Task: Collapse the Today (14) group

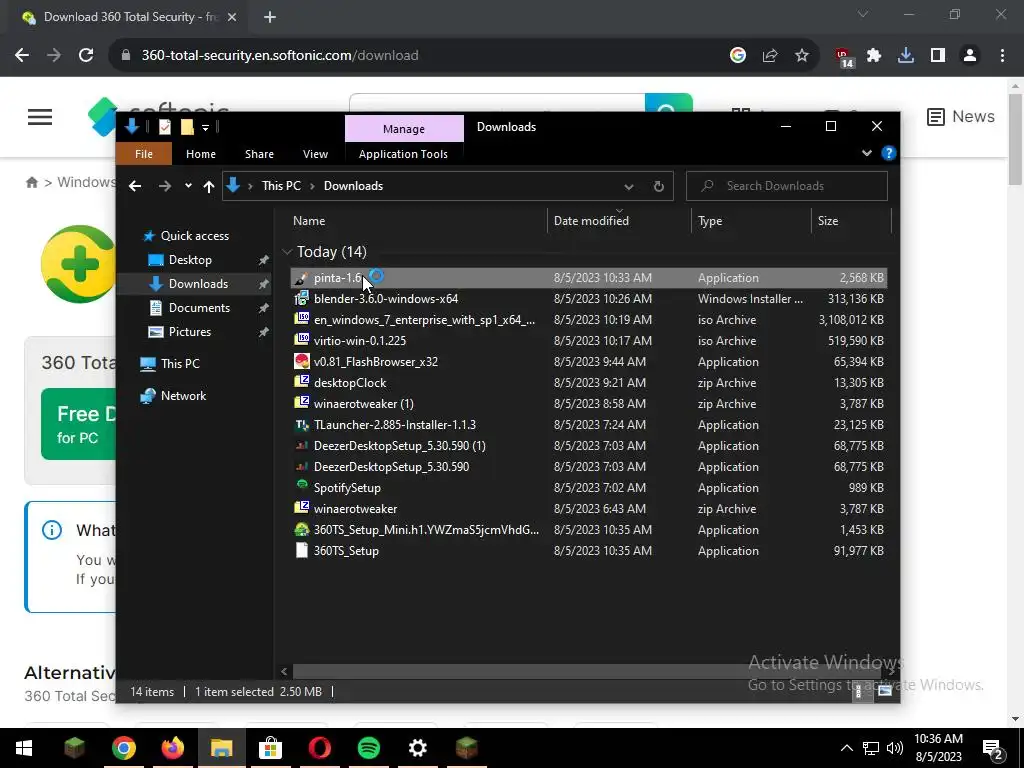Action: pyautogui.click(x=287, y=252)
